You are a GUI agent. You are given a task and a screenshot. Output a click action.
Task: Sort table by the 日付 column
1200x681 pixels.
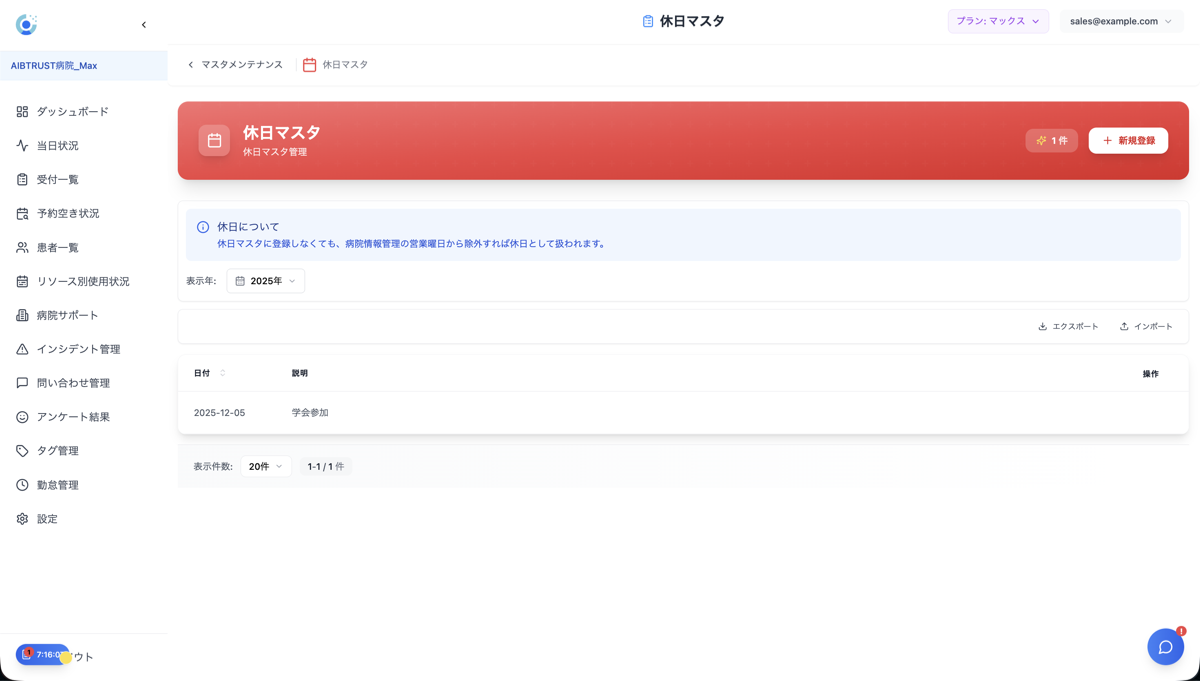tap(205, 372)
